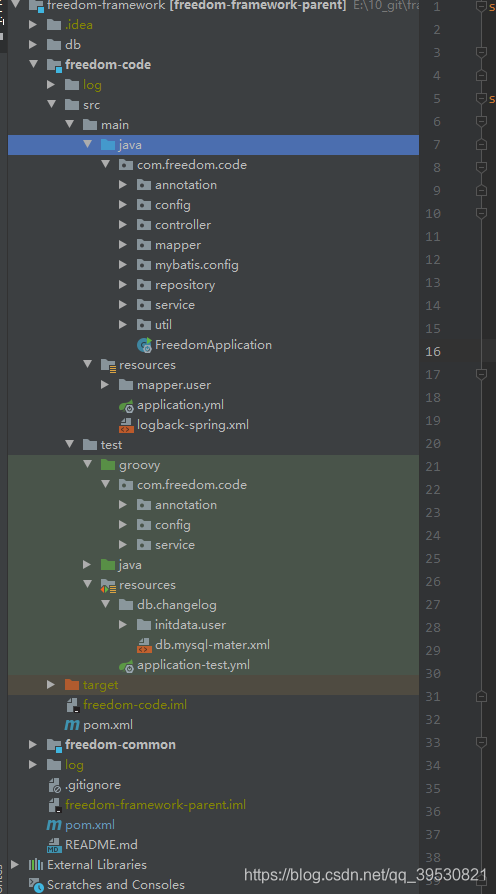Toggle code folding marker at line 3

[x=481, y=52]
